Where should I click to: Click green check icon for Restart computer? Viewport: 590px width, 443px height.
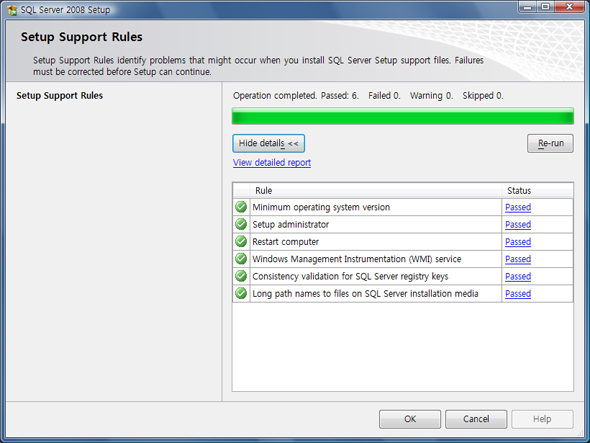[241, 242]
